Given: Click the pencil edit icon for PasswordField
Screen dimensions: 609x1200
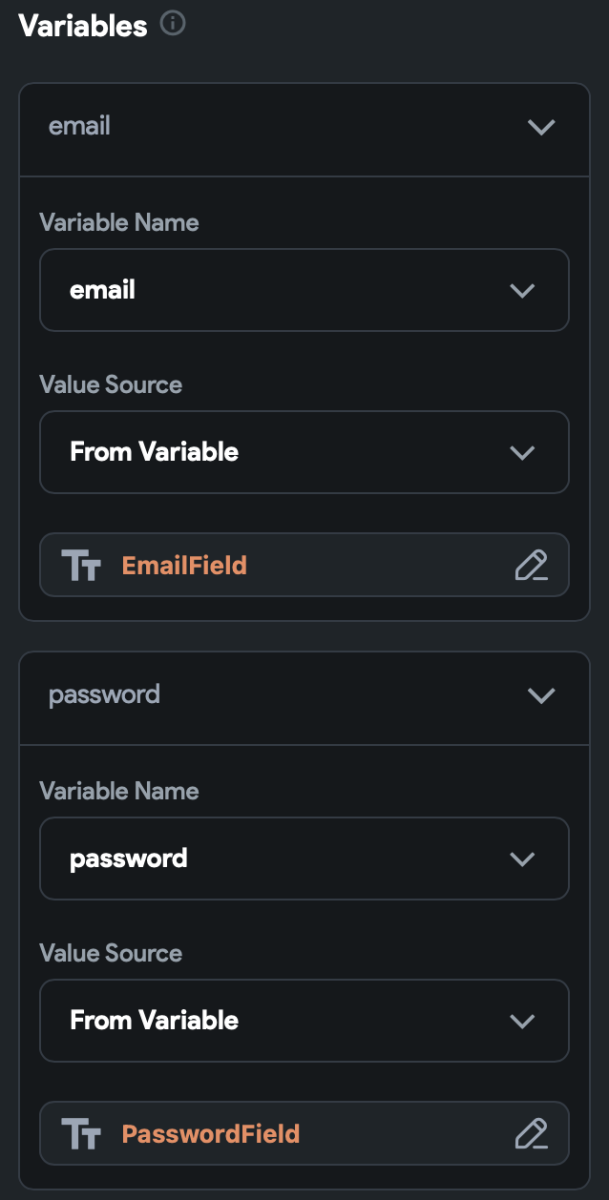Looking at the screenshot, I should pos(531,1133).
